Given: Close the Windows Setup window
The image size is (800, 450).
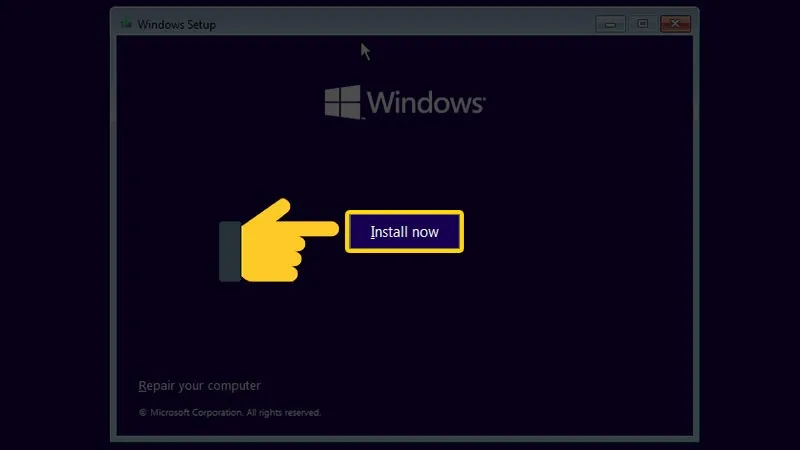Looking at the screenshot, I should click(677, 23).
